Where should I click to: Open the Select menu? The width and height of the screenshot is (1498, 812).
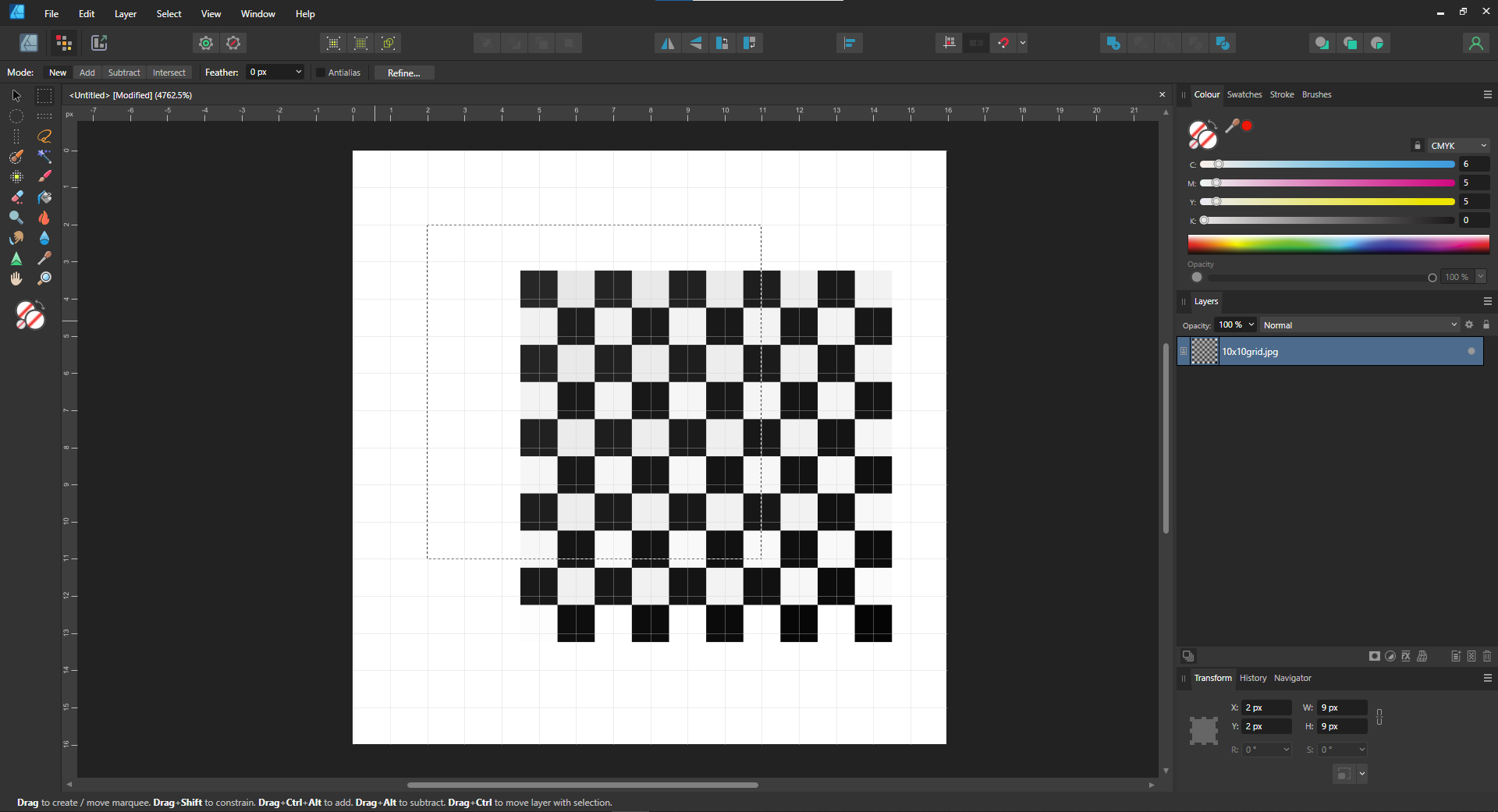169,13
